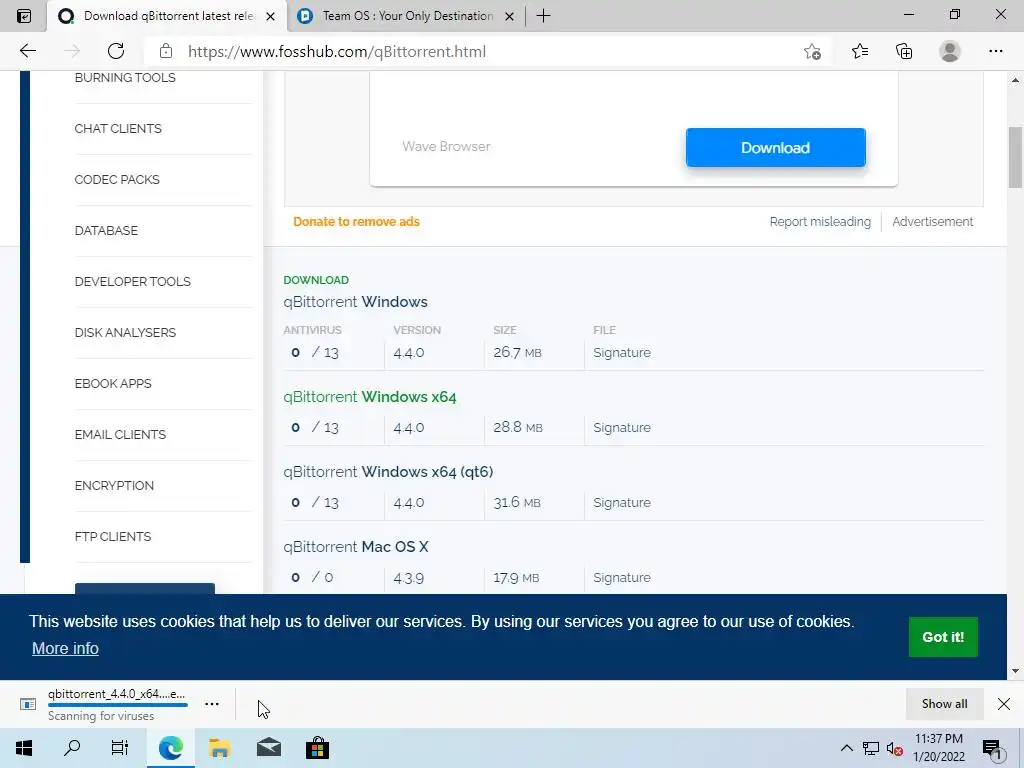View site information via the lock icon

coord(166,51)
